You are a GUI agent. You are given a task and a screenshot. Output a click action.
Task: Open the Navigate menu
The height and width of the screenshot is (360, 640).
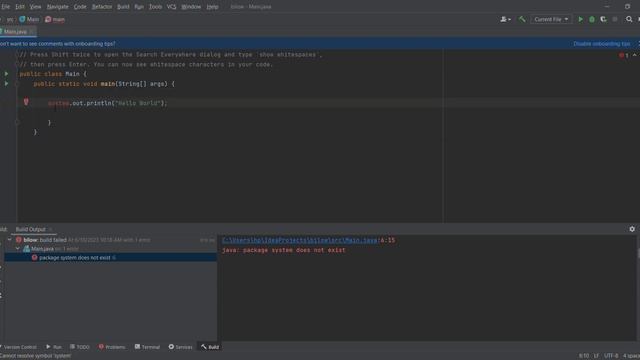[x=57, y=7]
